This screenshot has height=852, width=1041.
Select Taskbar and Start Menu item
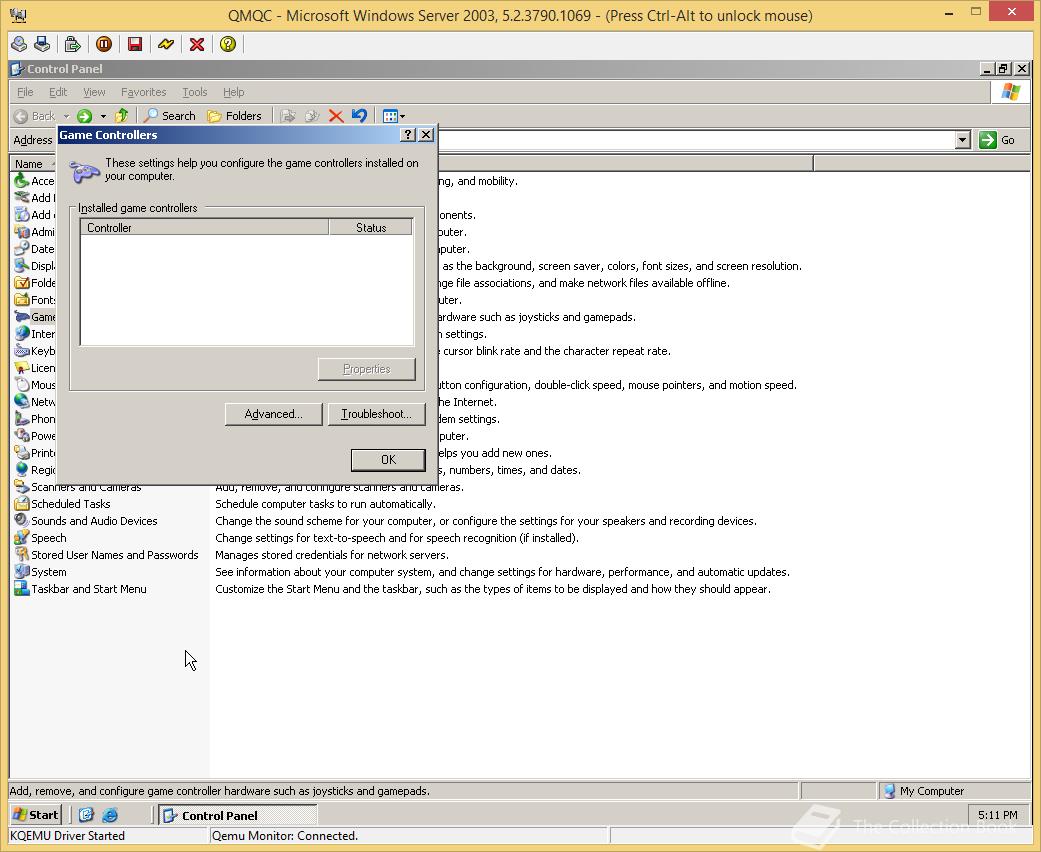point(80,589)
